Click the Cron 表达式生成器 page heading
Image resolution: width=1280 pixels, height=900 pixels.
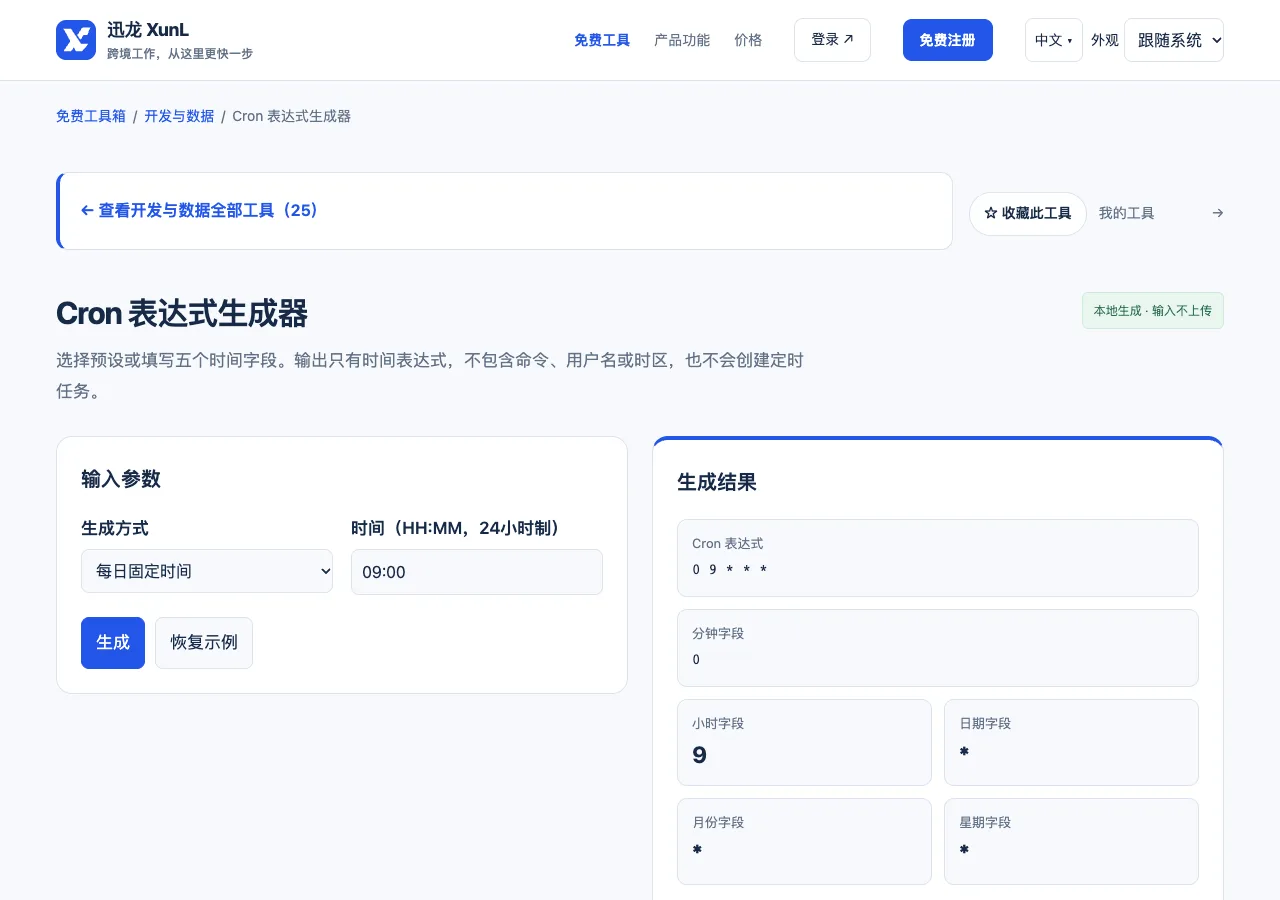182,314
